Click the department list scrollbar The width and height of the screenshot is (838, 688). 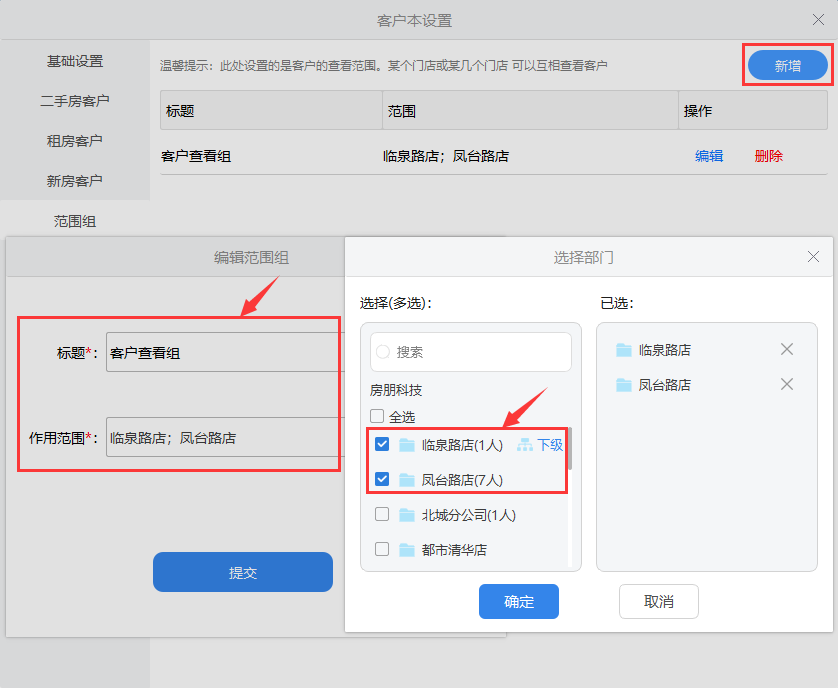pos(570,449)
